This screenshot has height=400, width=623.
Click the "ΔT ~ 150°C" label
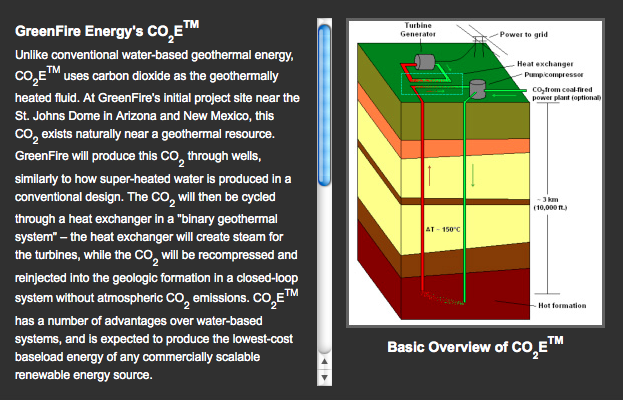443,230
